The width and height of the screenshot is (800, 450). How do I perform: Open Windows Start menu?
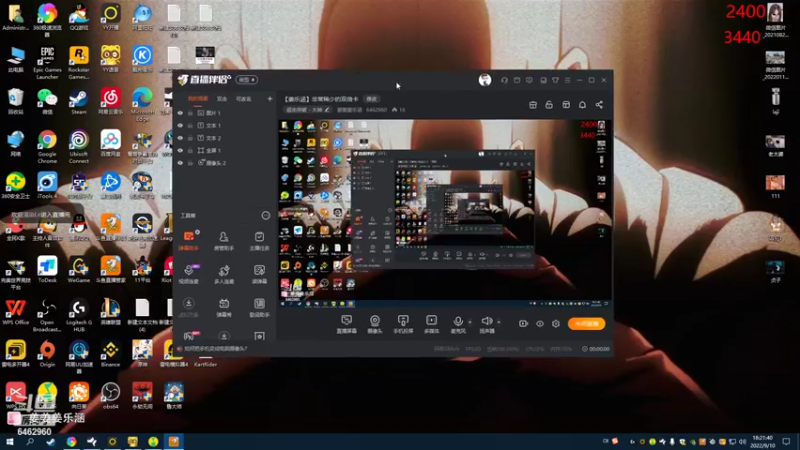(x=9, y=442)
